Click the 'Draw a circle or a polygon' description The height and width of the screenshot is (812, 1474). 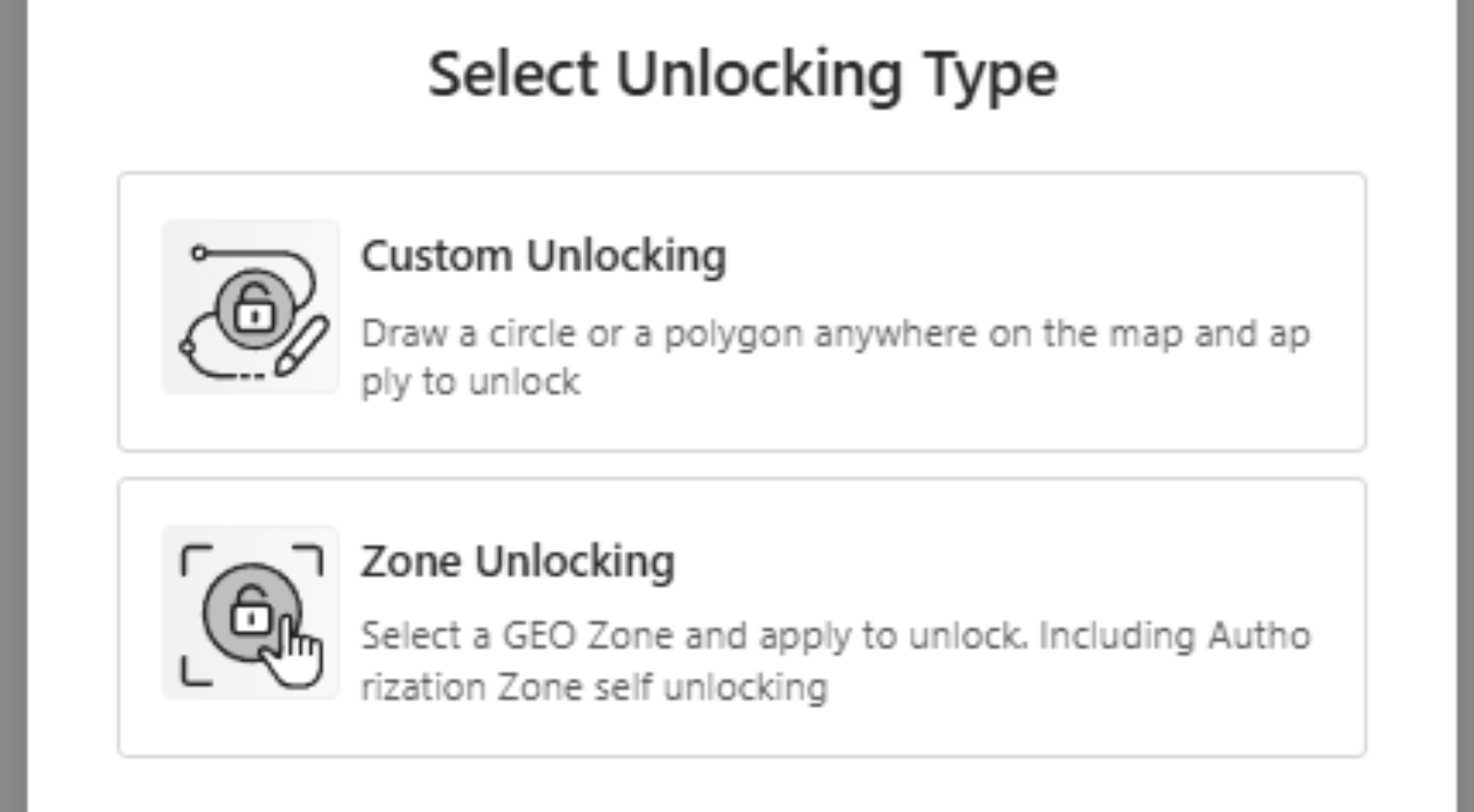[836, 358]
